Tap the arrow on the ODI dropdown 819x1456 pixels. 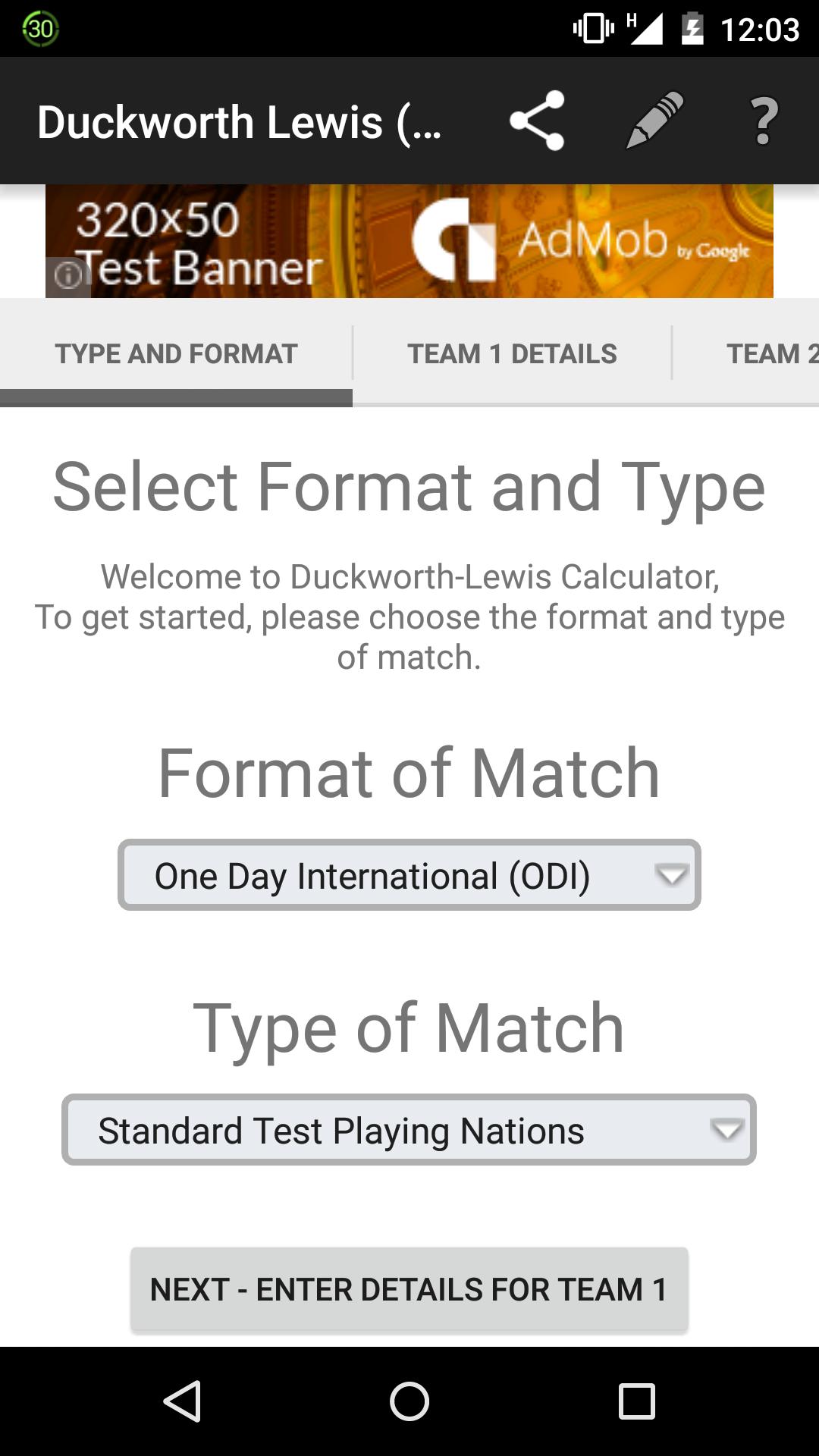point(670,877)
